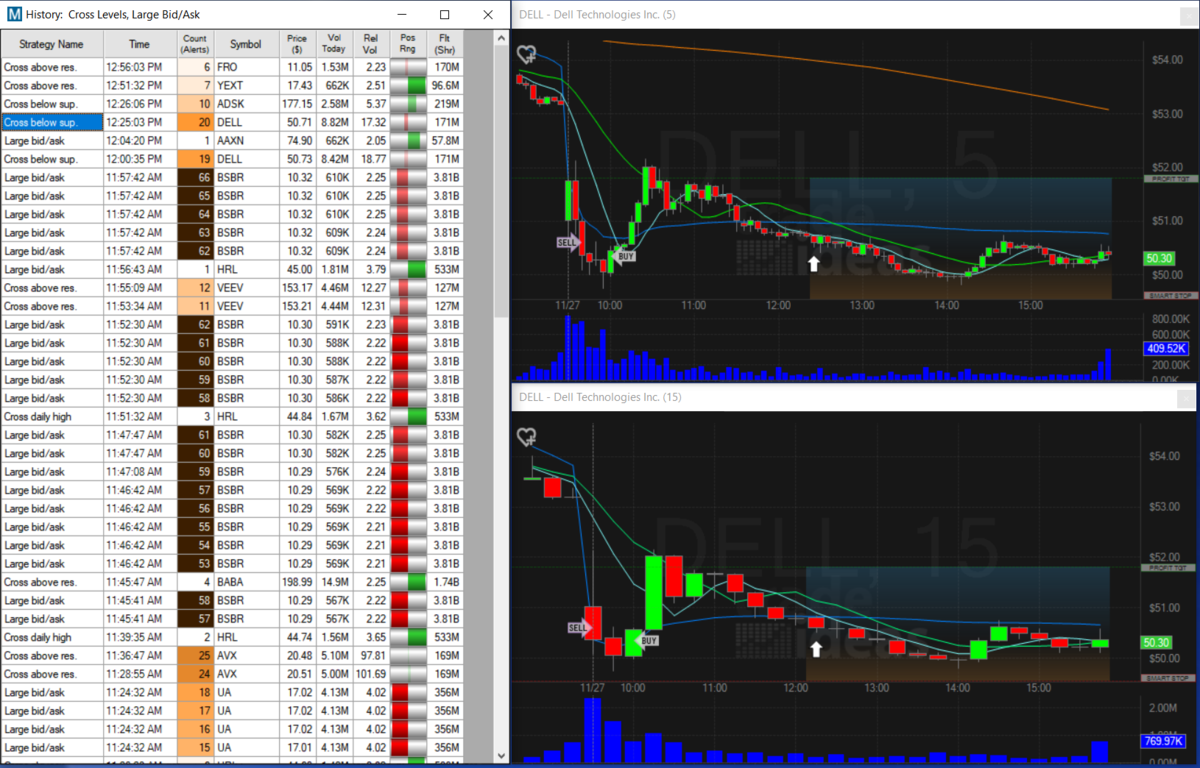Click the white up arrow on 5-minute chart

[814, 263]
